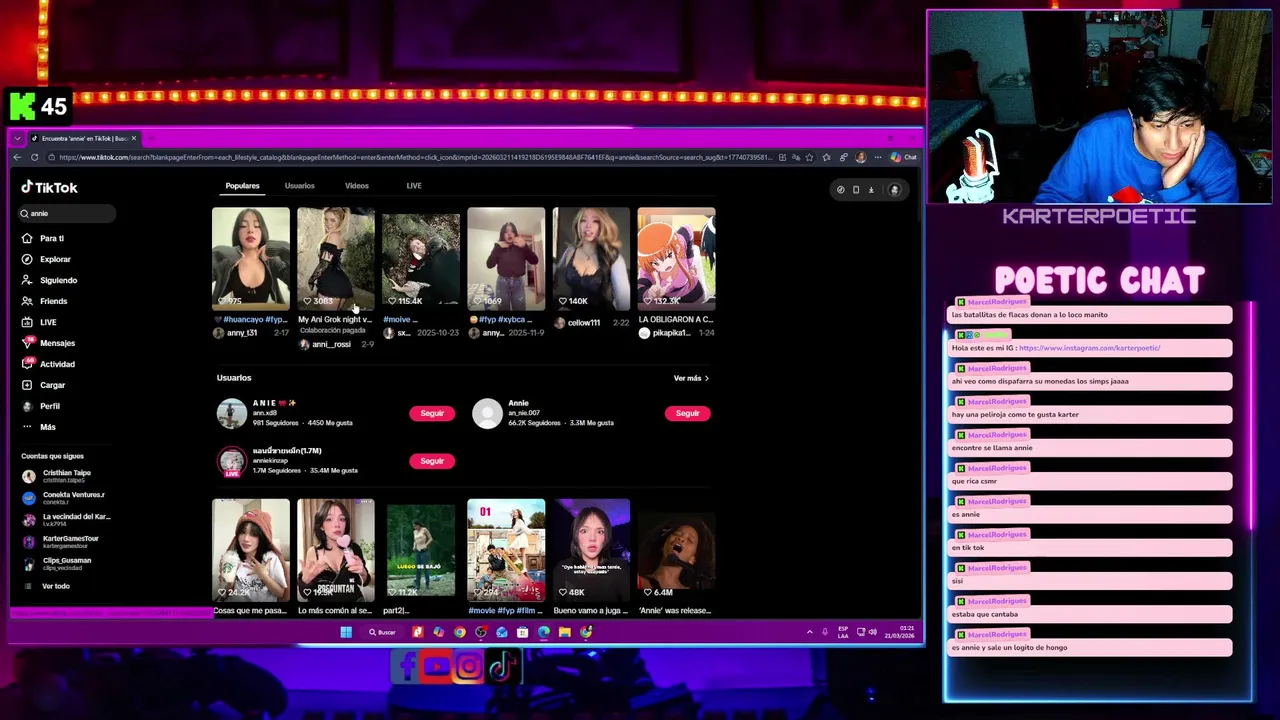Follow the Annie an_nie.007 user
Image resolution: width=1280 pixels, height=720 pixels.
pyautogui.click(x=688, y=413)
